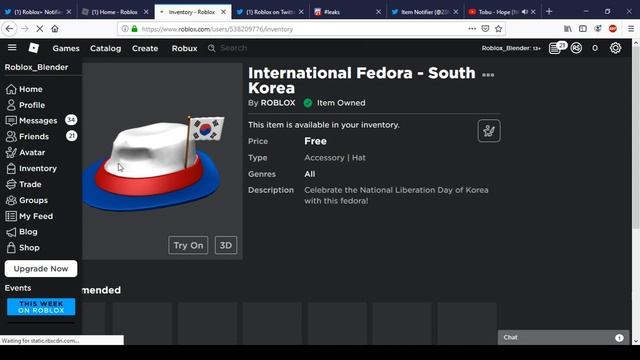
Task: Open the Firefox library icon
Action: click(568, 29)
